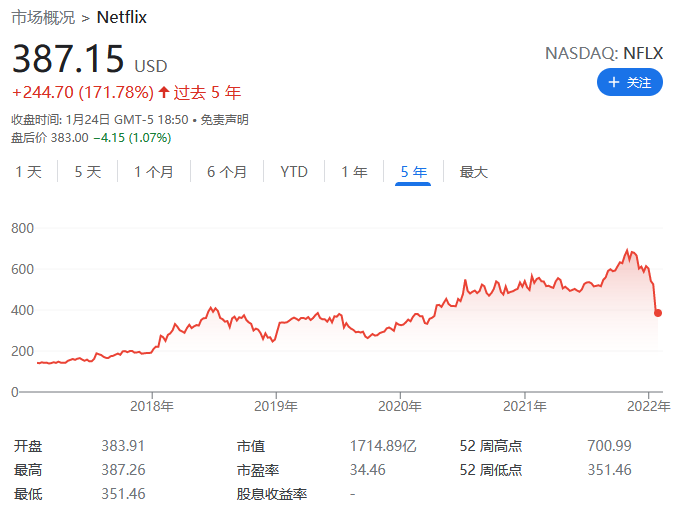Image resolution: width=685 pixels, height=519 pixels.
Task: Click the red up arrow icon
Action: tap(164, 92)
